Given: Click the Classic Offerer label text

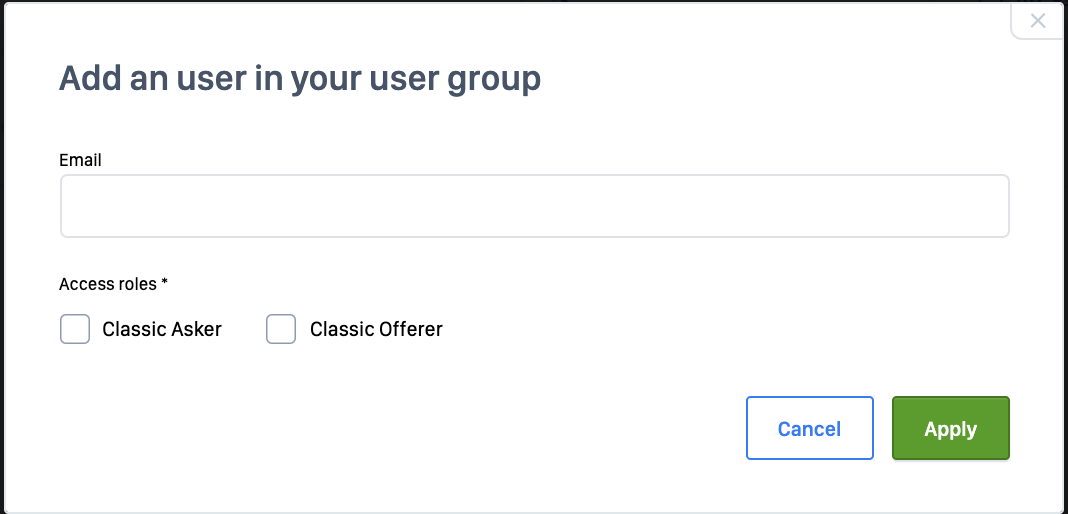Looking at the screenshot, I should tap(376, 329).
